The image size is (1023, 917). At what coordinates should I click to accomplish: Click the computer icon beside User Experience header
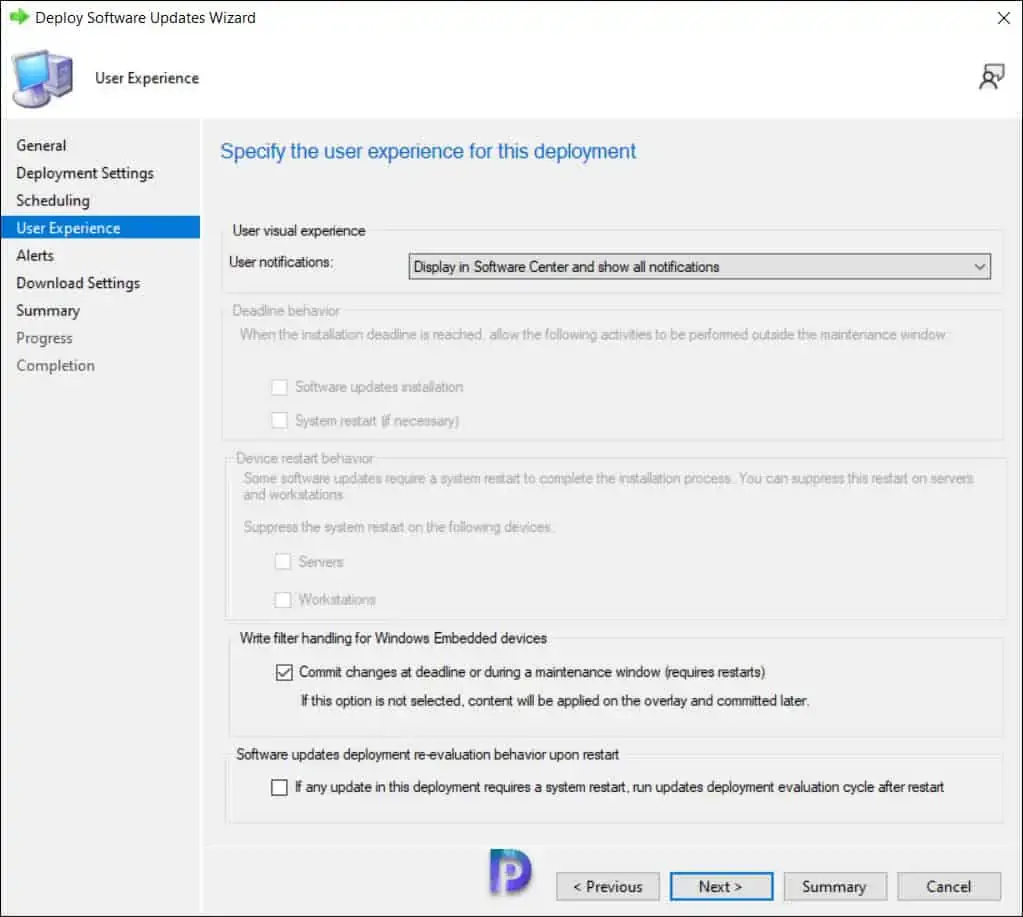(43, 78)
